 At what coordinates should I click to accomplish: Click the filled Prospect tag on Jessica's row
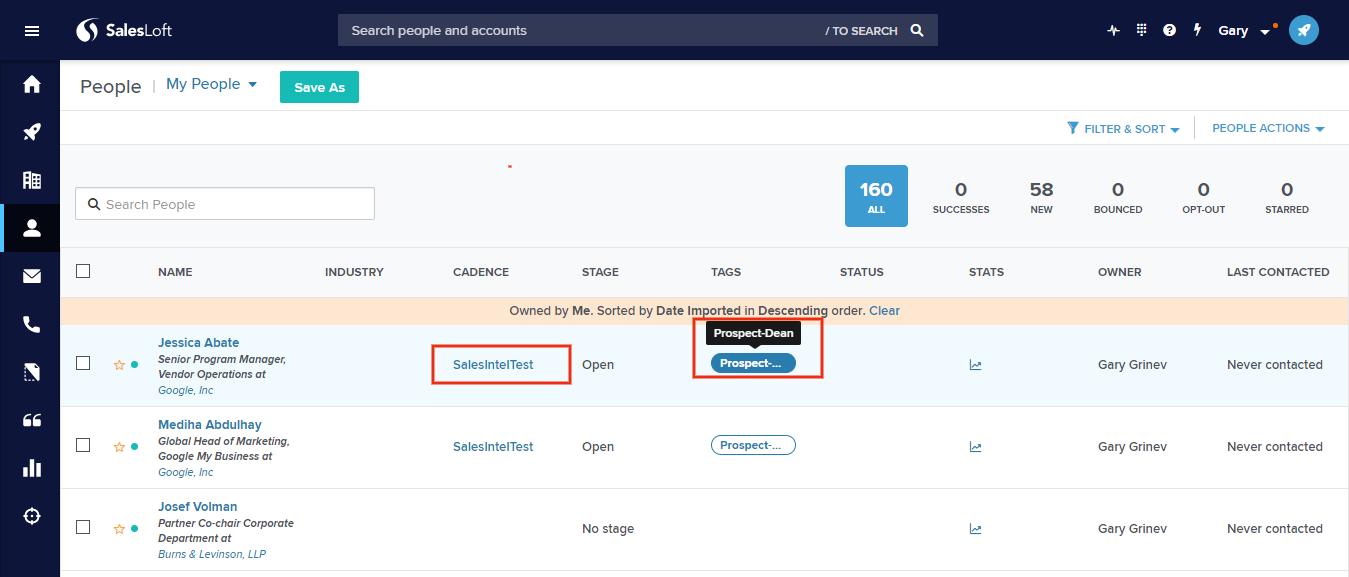tap(753, 363)
